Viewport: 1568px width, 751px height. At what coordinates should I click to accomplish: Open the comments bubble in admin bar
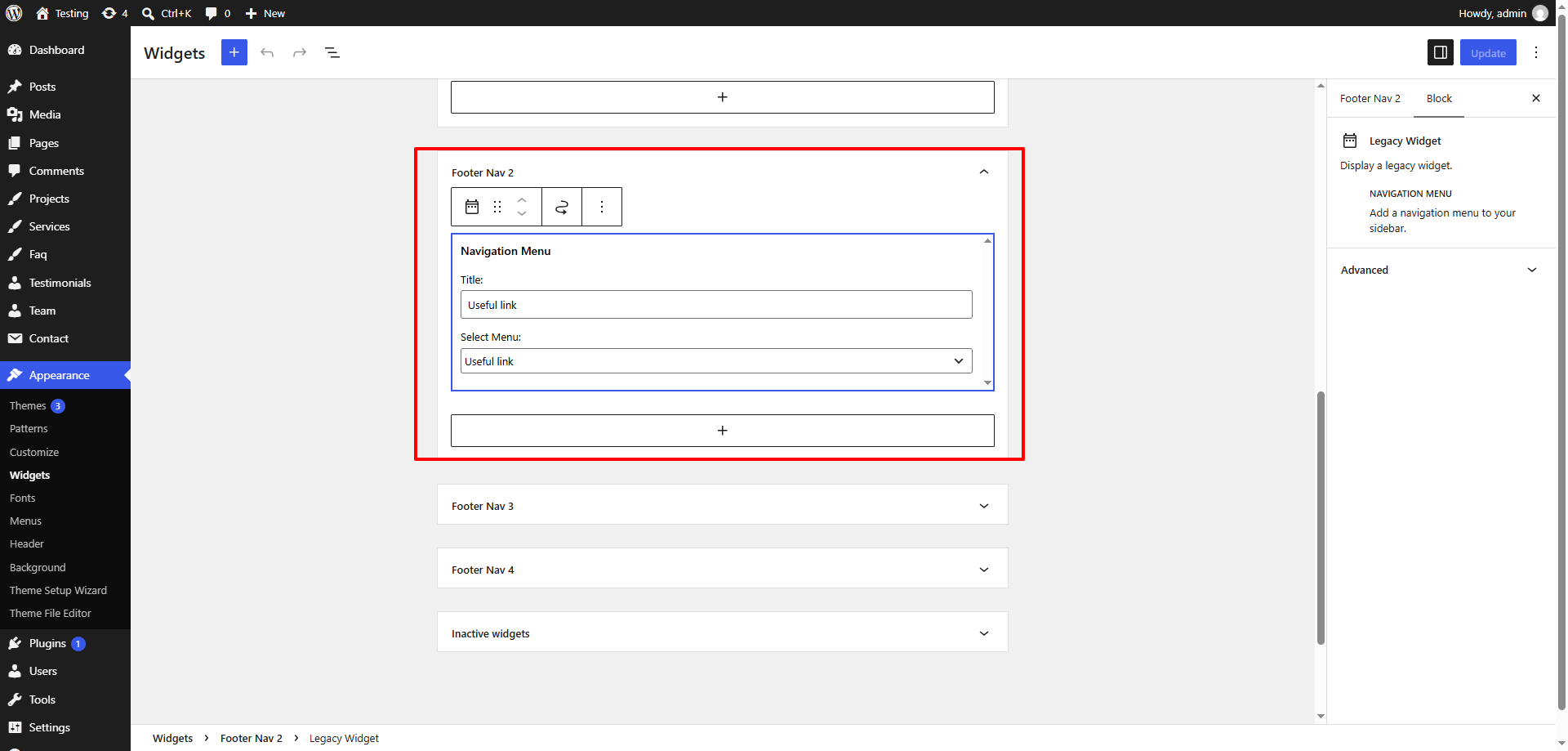[217, 13]
